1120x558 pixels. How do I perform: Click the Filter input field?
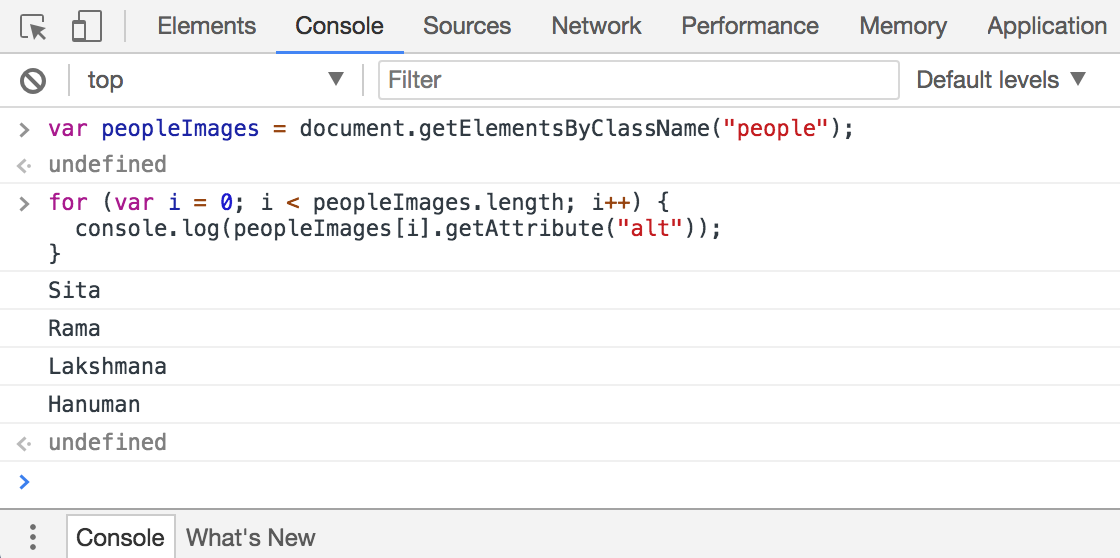[x=638, y=80]
